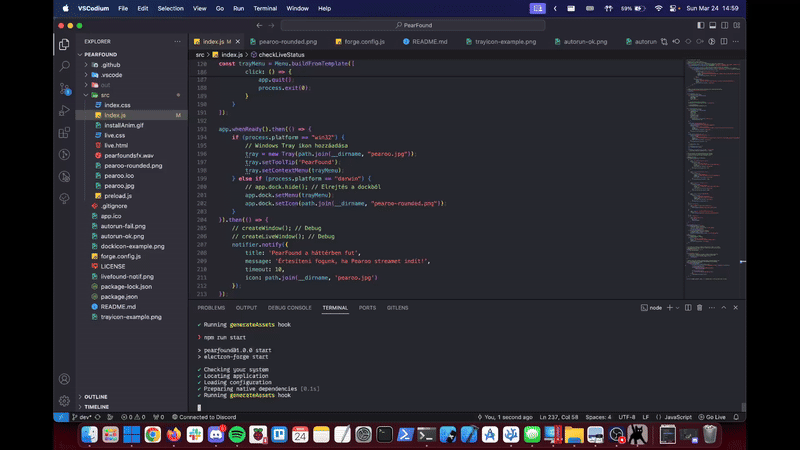Open the Search view in activity bar
Image resolution: width=800 pixels, height=450 pixels.
(x=64, y=66)
